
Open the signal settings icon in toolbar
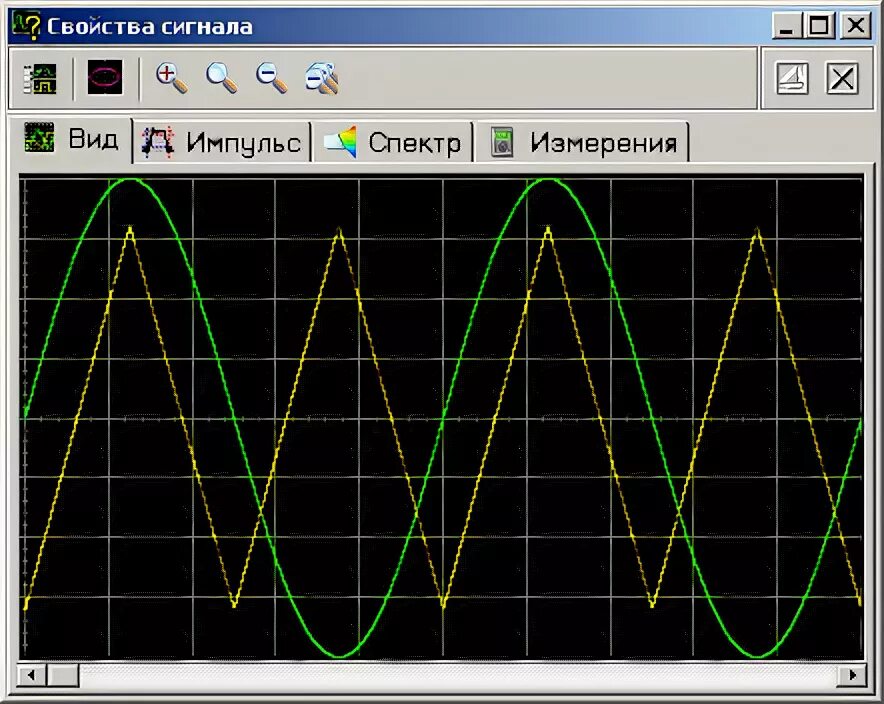(39, 78)
